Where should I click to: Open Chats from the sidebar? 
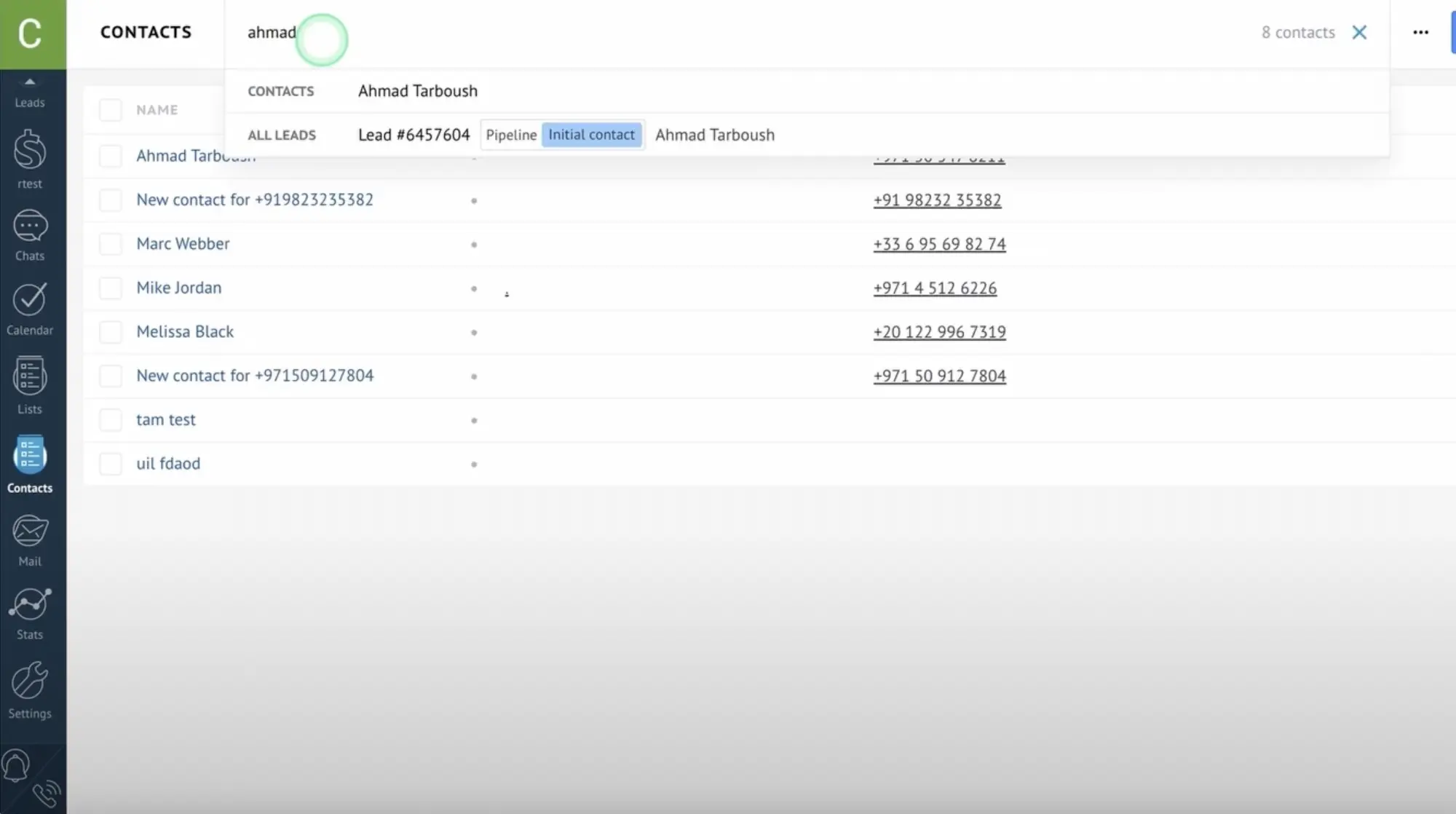(x=30, y=235)
